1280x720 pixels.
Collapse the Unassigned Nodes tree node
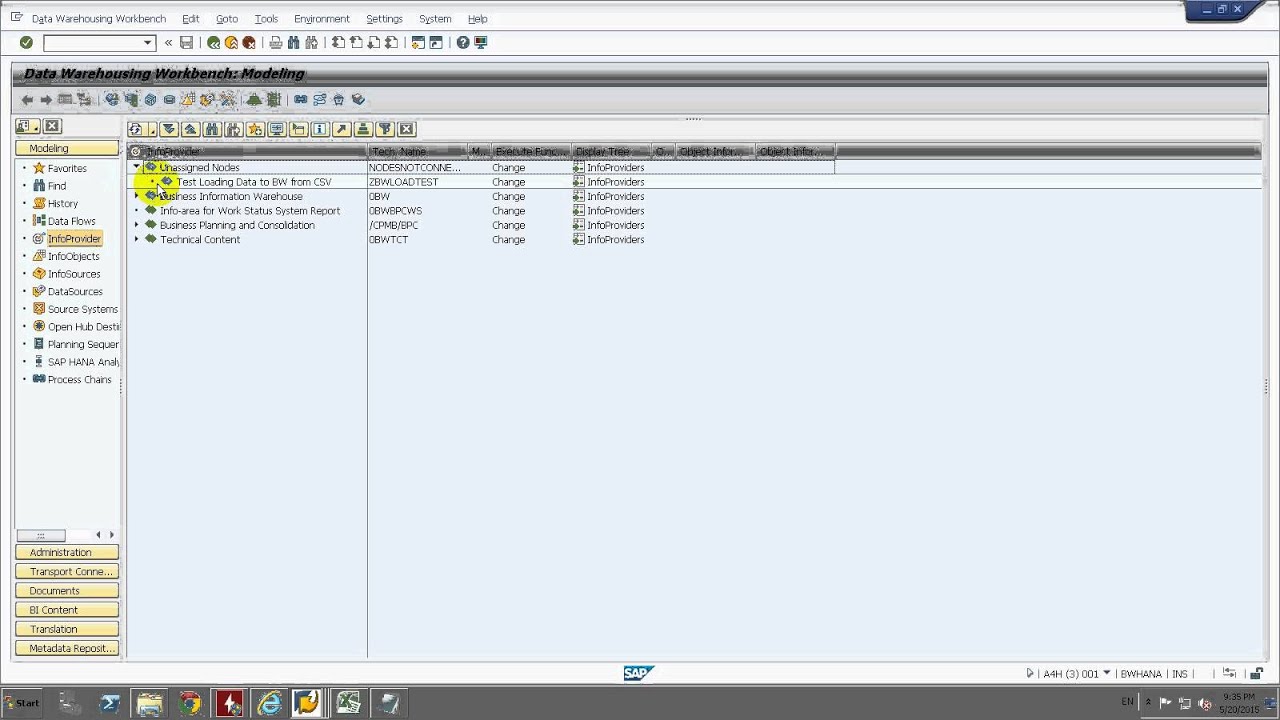(137, 168)
